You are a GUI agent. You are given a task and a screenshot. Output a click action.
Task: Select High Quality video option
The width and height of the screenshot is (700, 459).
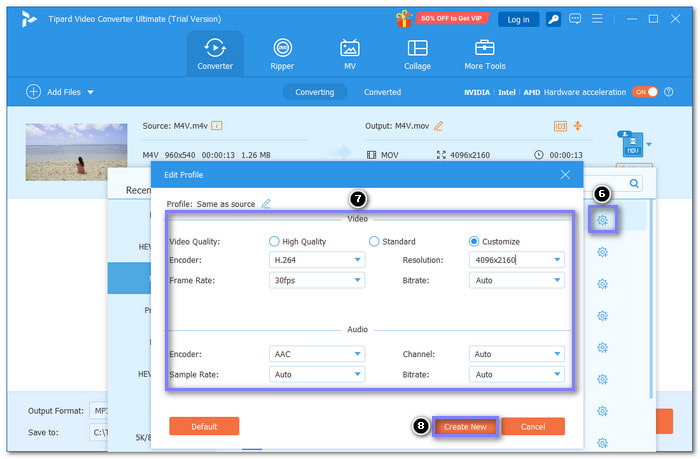tap(298, 242)
